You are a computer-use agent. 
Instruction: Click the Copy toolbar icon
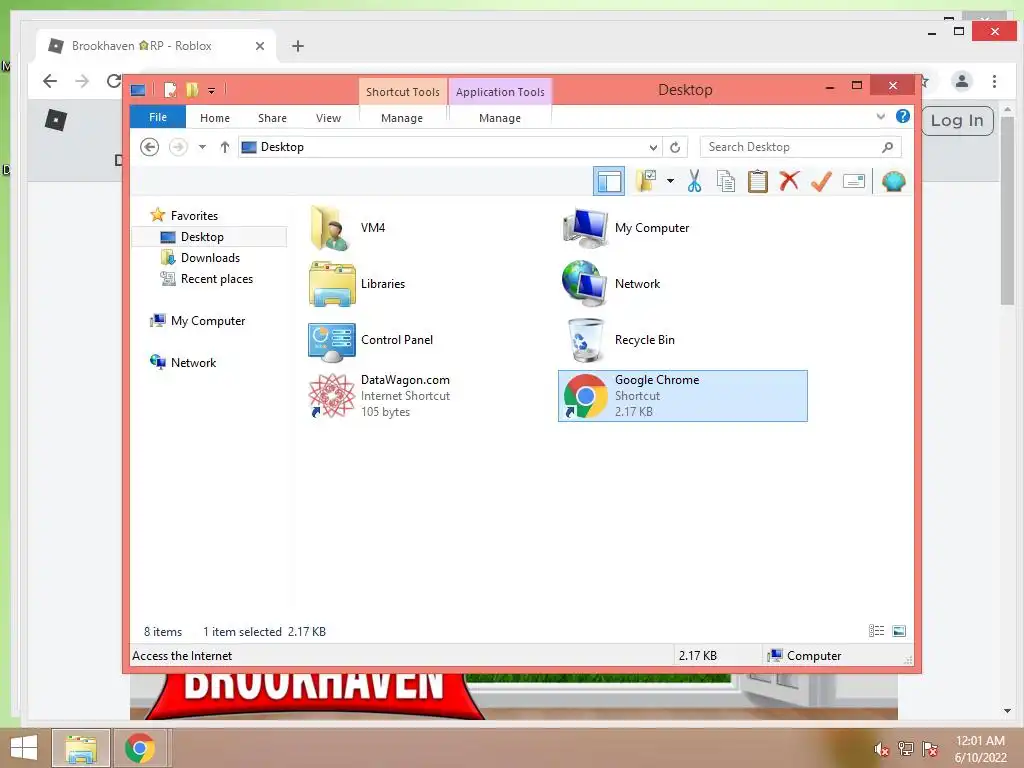click(x=726, y=181)
